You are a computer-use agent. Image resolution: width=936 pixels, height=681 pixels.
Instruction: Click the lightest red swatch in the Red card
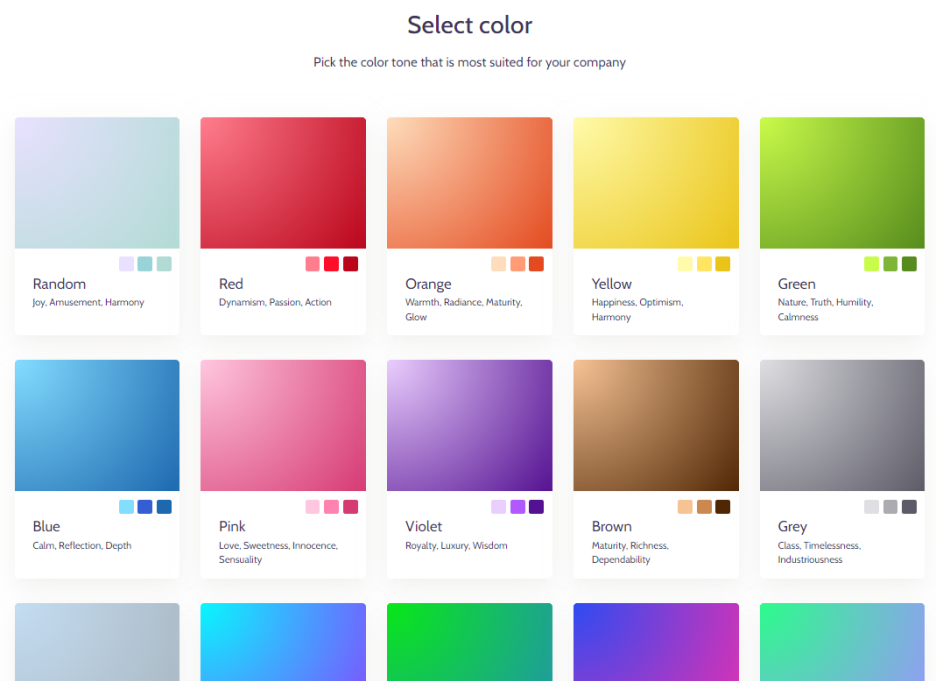click(x=312, y=264)
